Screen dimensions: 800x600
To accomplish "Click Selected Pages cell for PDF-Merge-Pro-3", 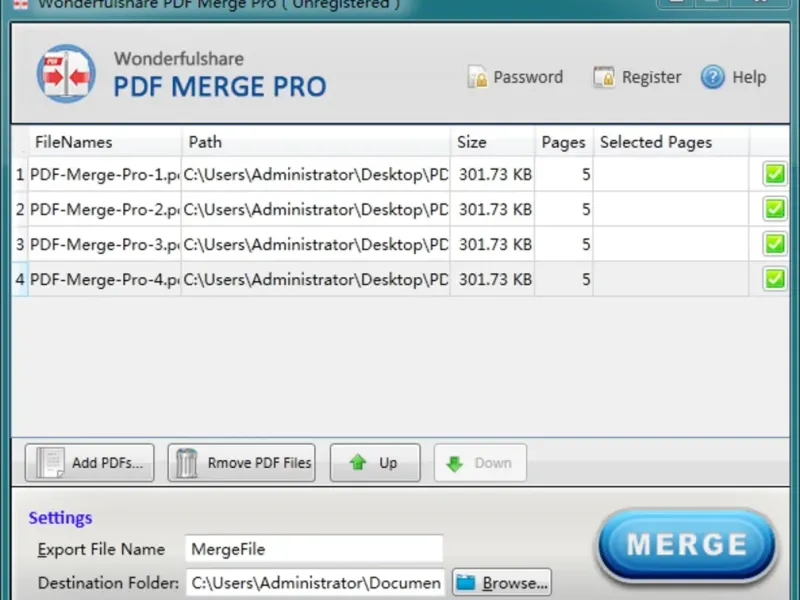I will pyautogui.click(x=671, y=244).
